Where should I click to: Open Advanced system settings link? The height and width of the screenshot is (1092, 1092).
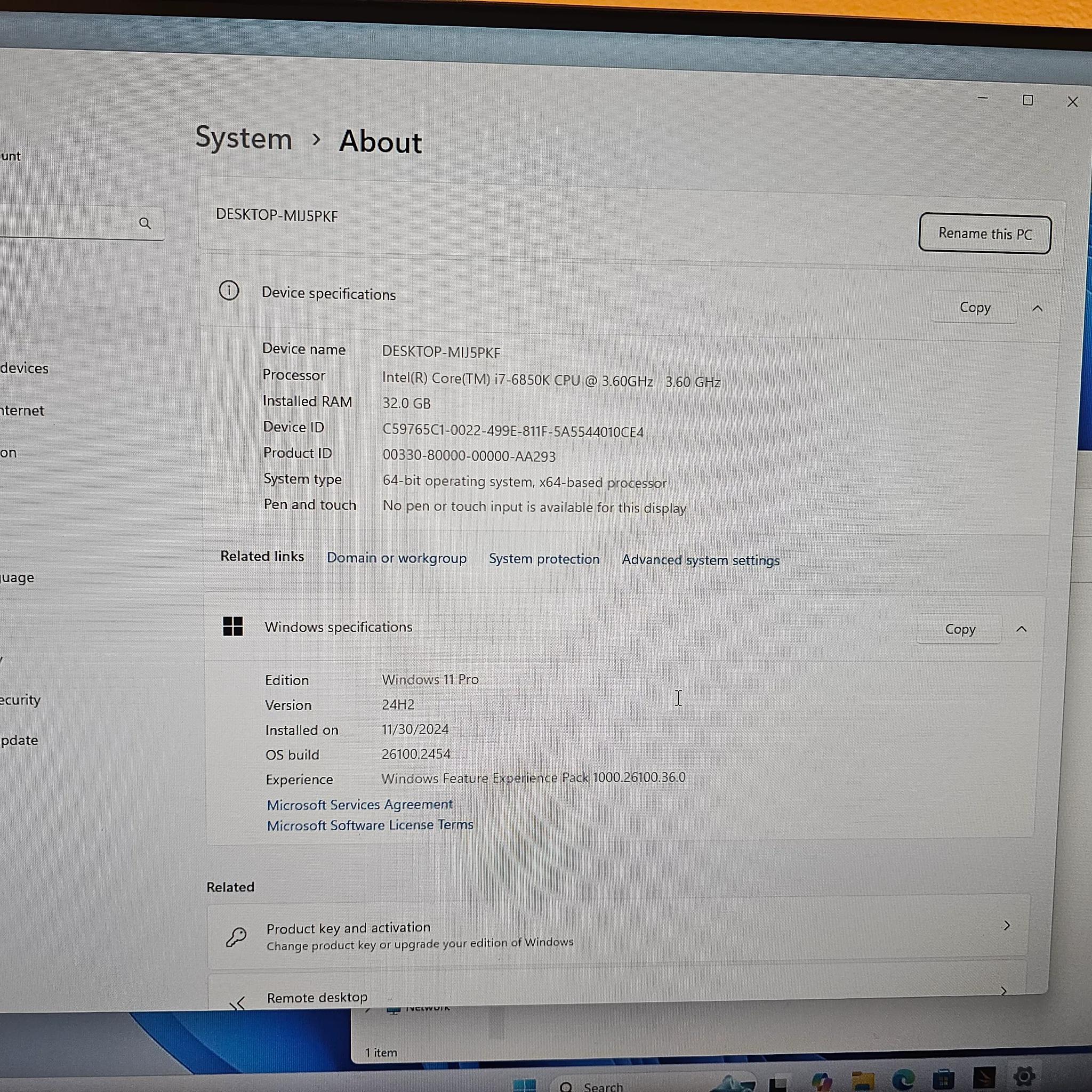pos(700,560)
